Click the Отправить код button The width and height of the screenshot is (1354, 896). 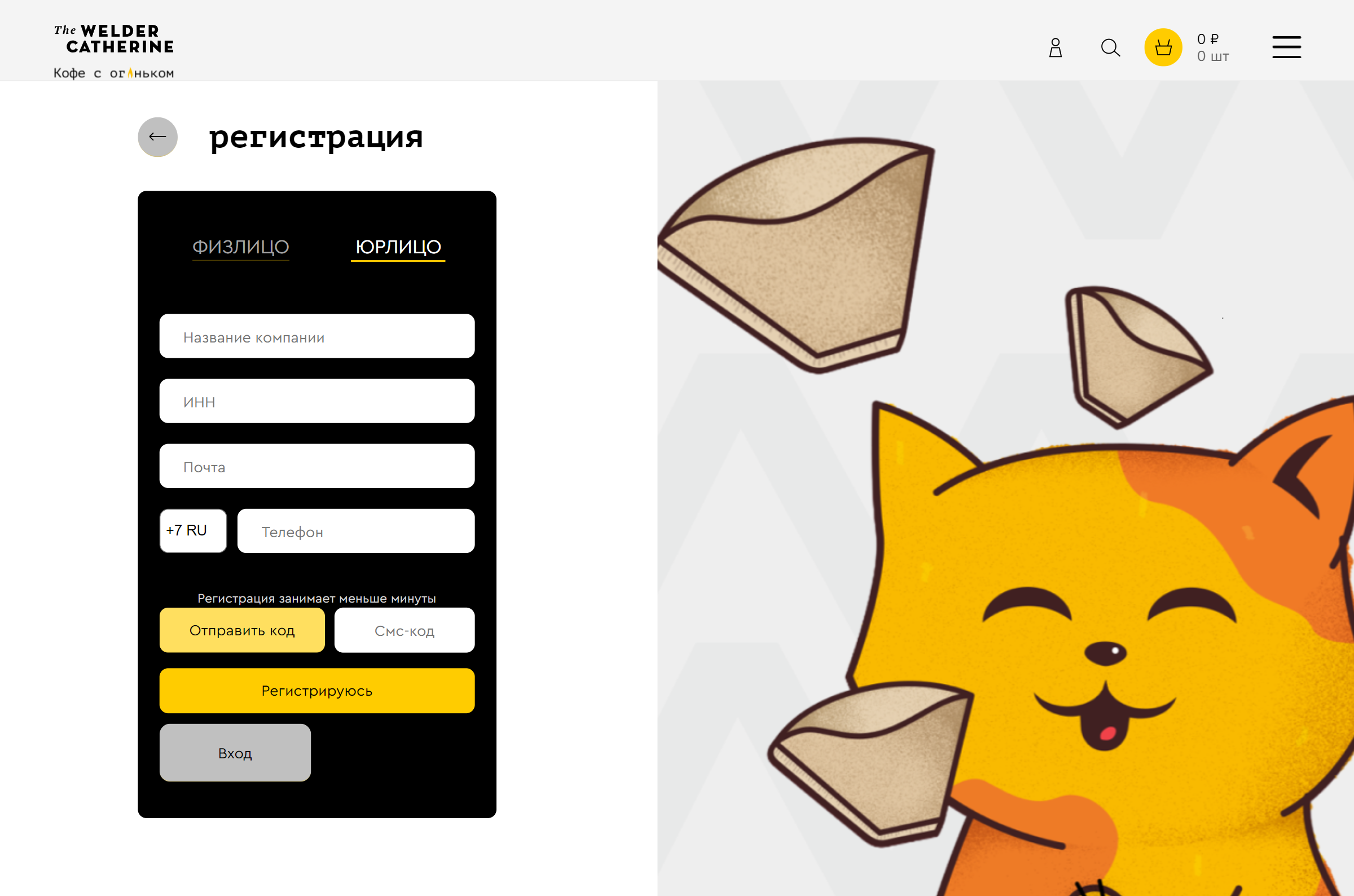(241, 630)
